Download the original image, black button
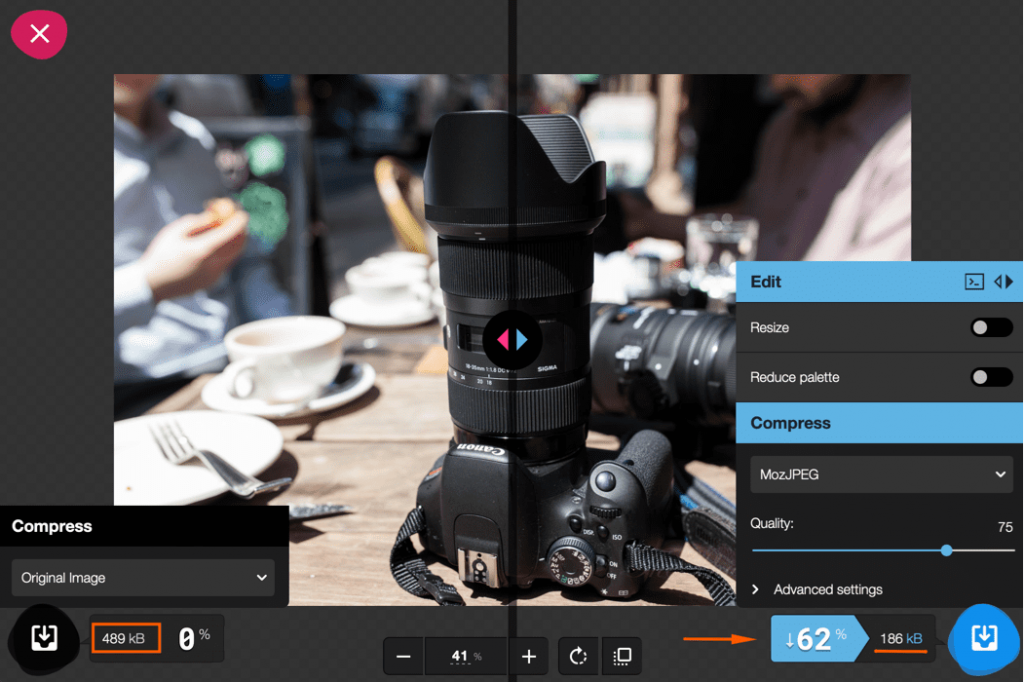The image size is (1024, 682). [44, 638]
